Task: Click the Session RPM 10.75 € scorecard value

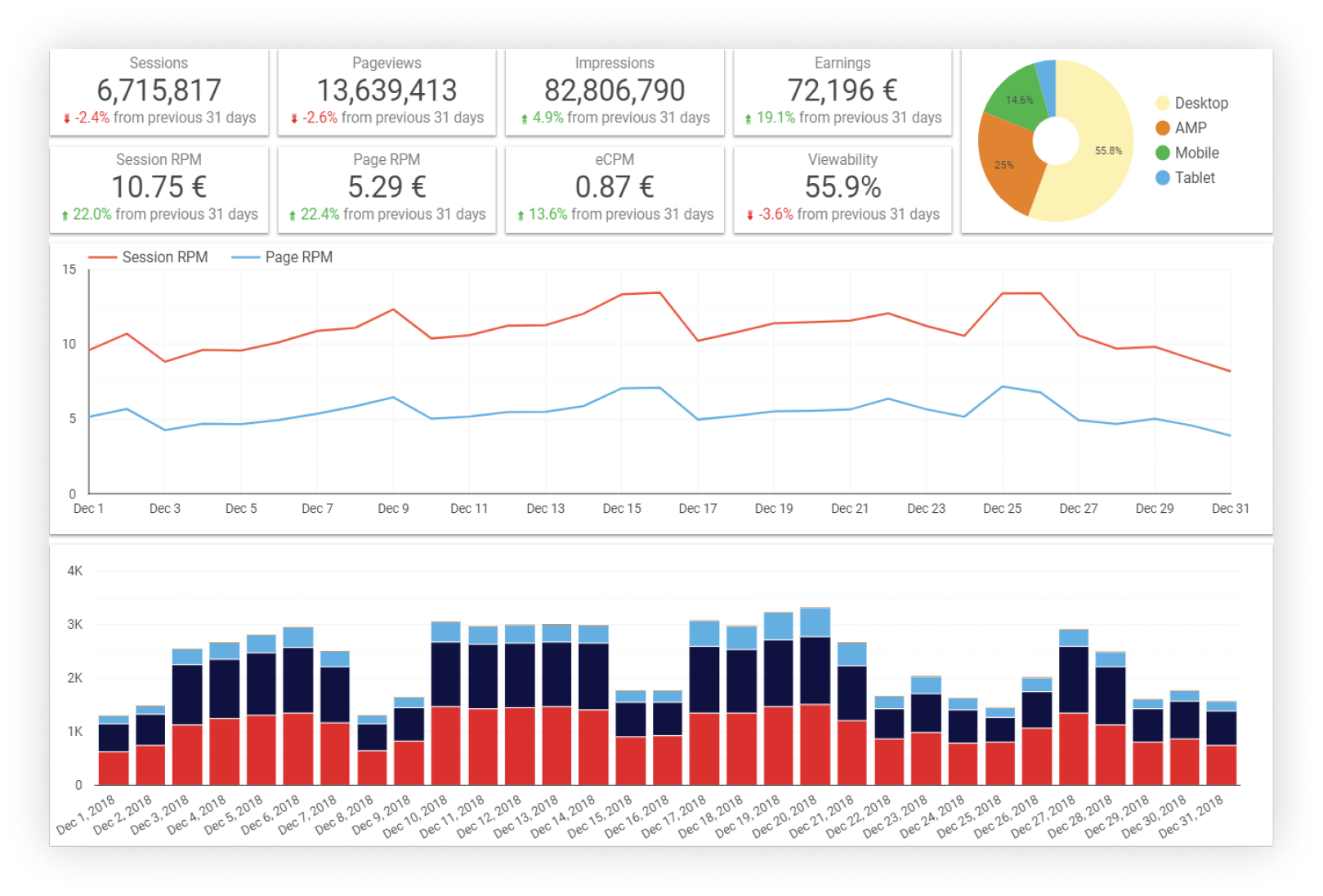Action: [159, 187]
